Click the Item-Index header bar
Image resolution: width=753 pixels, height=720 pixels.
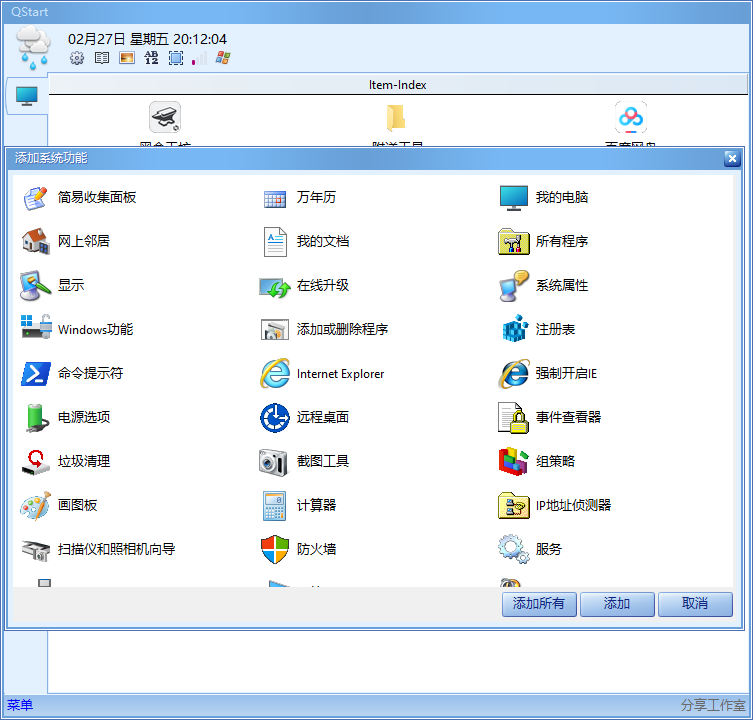click(x=398, y=85)
